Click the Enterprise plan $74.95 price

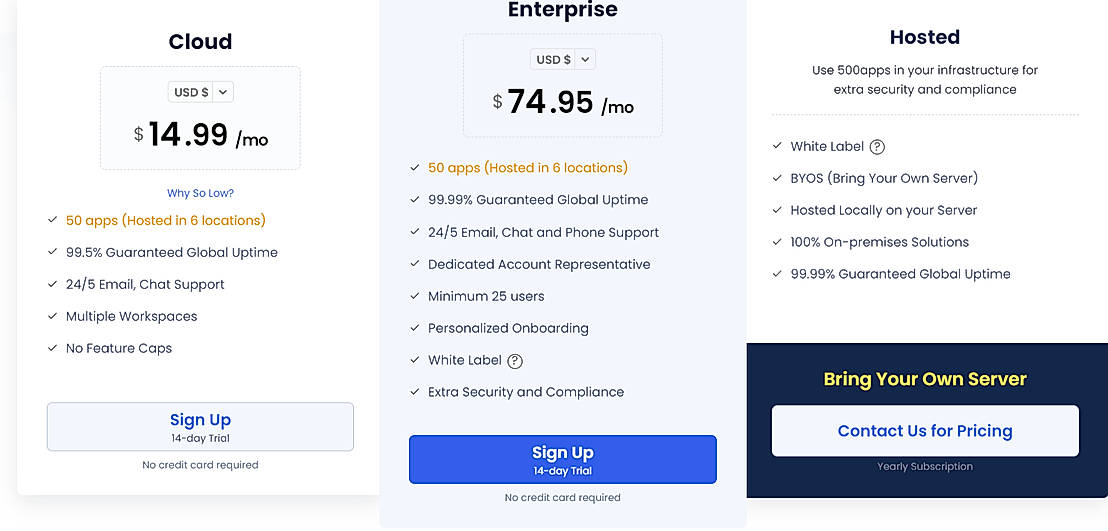point(563,102)
